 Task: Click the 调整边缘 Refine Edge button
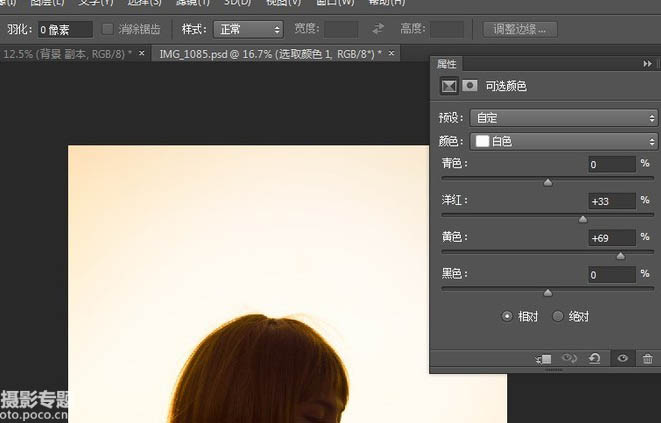click(519, 29)
